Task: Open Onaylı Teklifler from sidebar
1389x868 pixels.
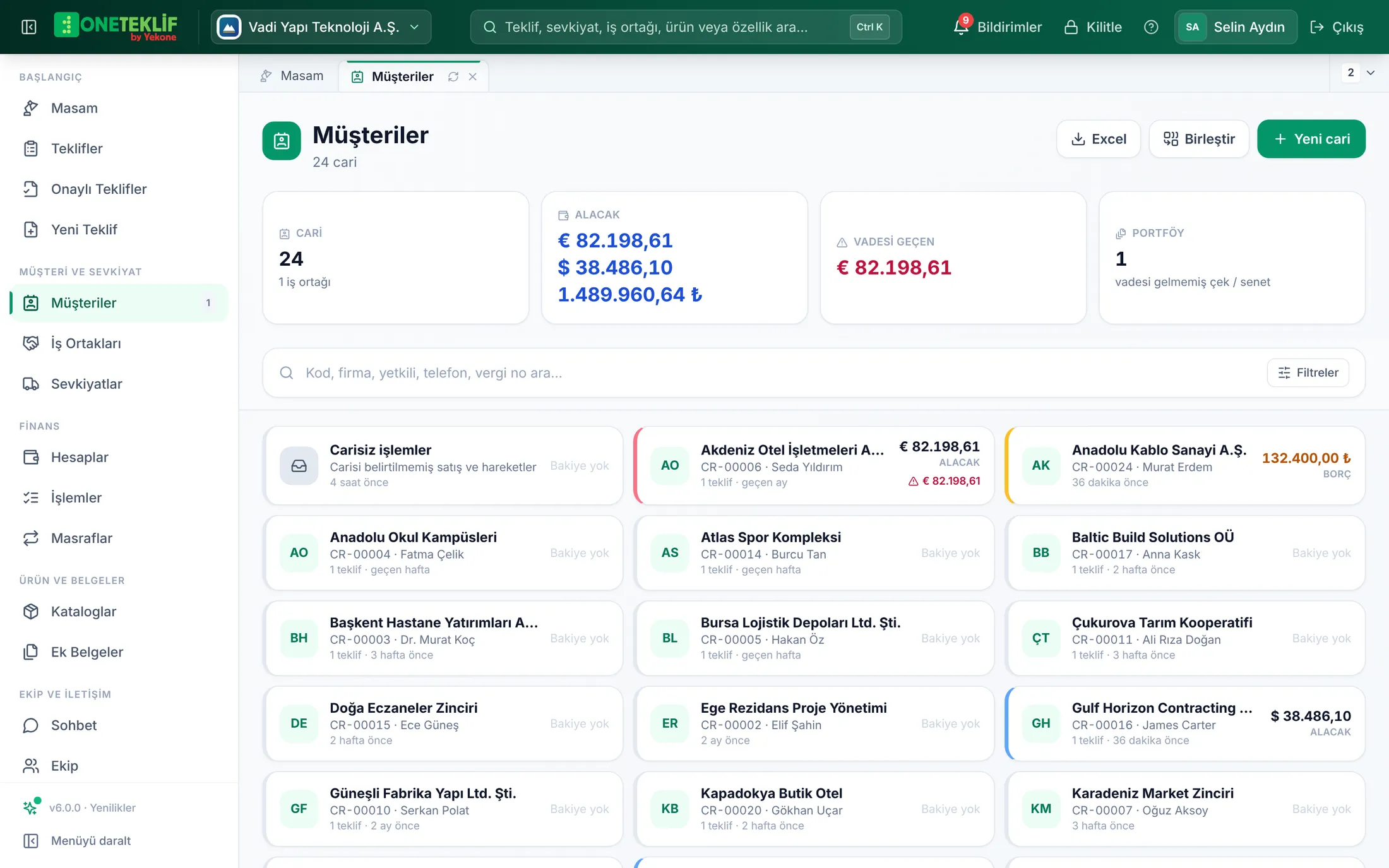Action: 119,189
